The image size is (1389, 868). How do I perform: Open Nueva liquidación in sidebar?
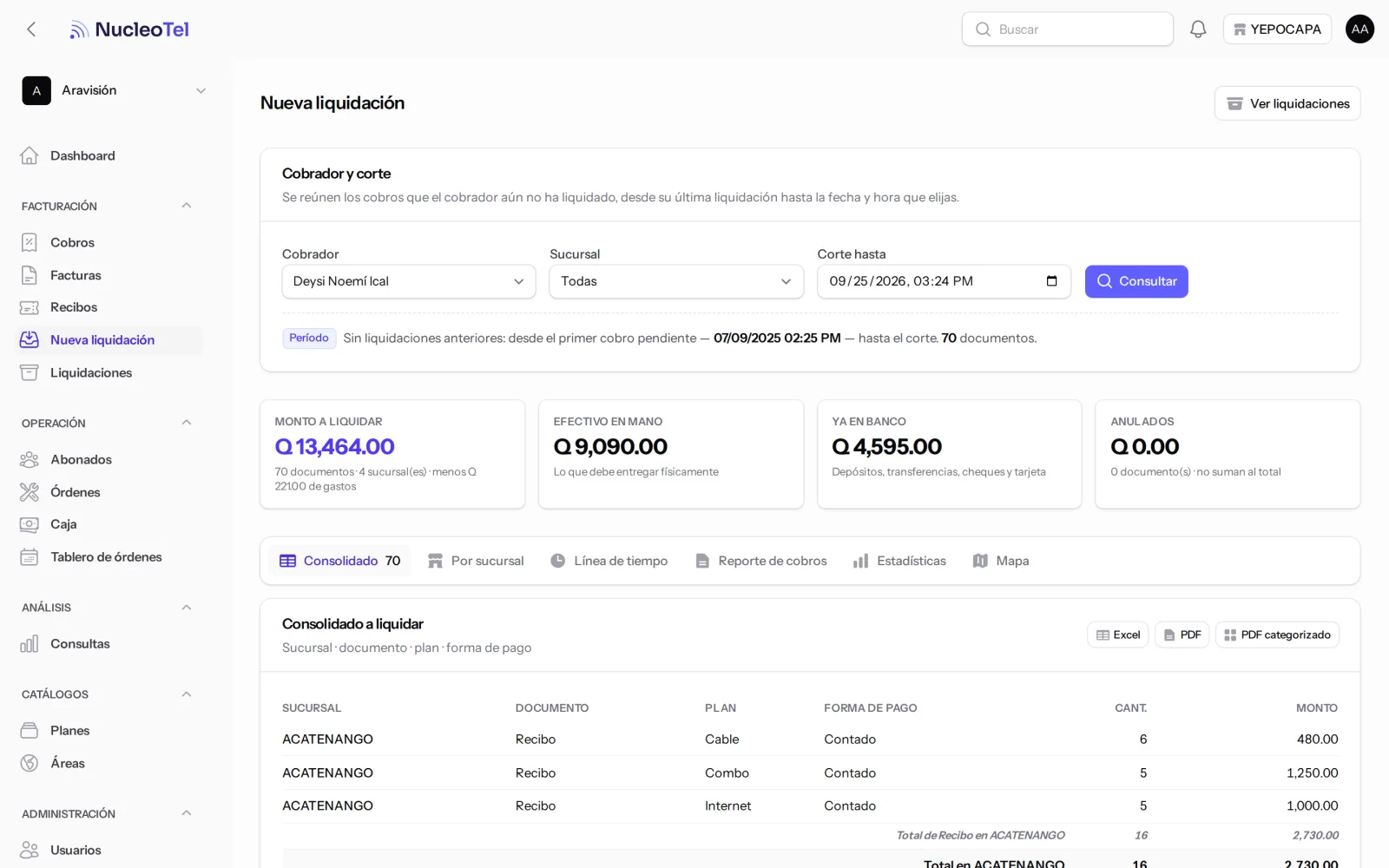110,340
